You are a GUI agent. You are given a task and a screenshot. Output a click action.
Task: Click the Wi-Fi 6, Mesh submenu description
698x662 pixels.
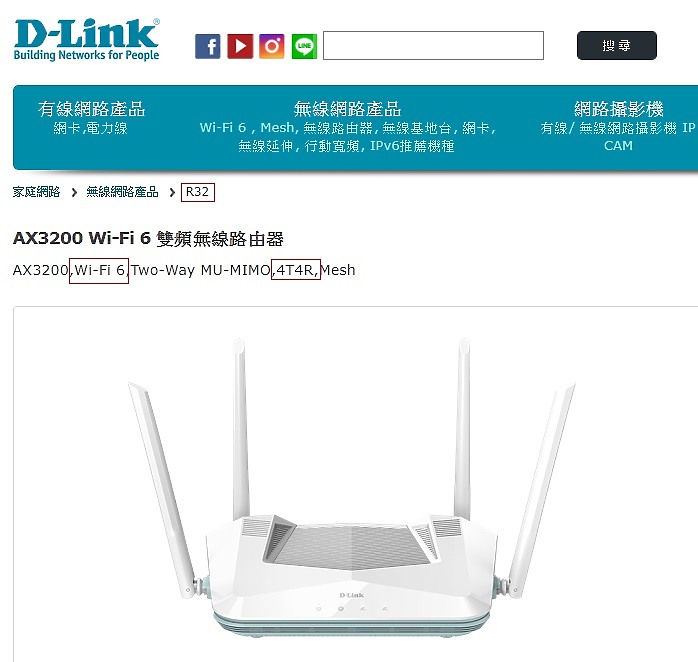pyautogui.click(x=347, y=137)
